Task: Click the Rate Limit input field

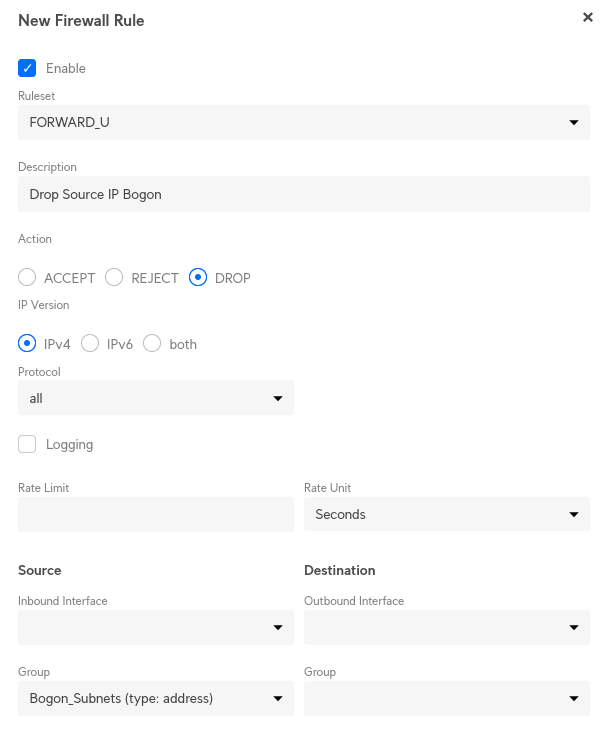Action: (x=155, y=514)
